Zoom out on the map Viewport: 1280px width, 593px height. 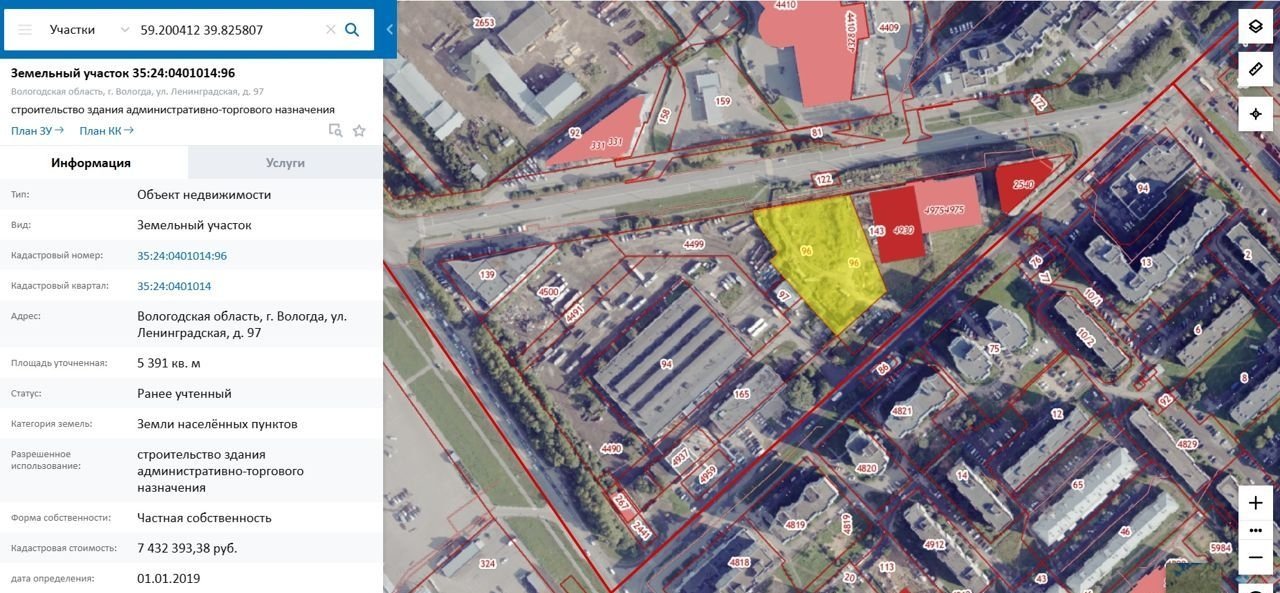1256,557
